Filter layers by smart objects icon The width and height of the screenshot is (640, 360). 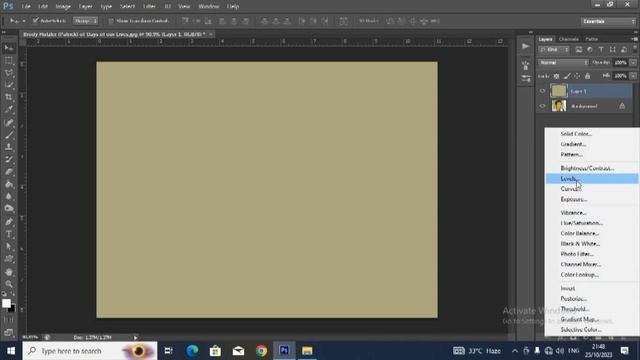coord(623,50)
